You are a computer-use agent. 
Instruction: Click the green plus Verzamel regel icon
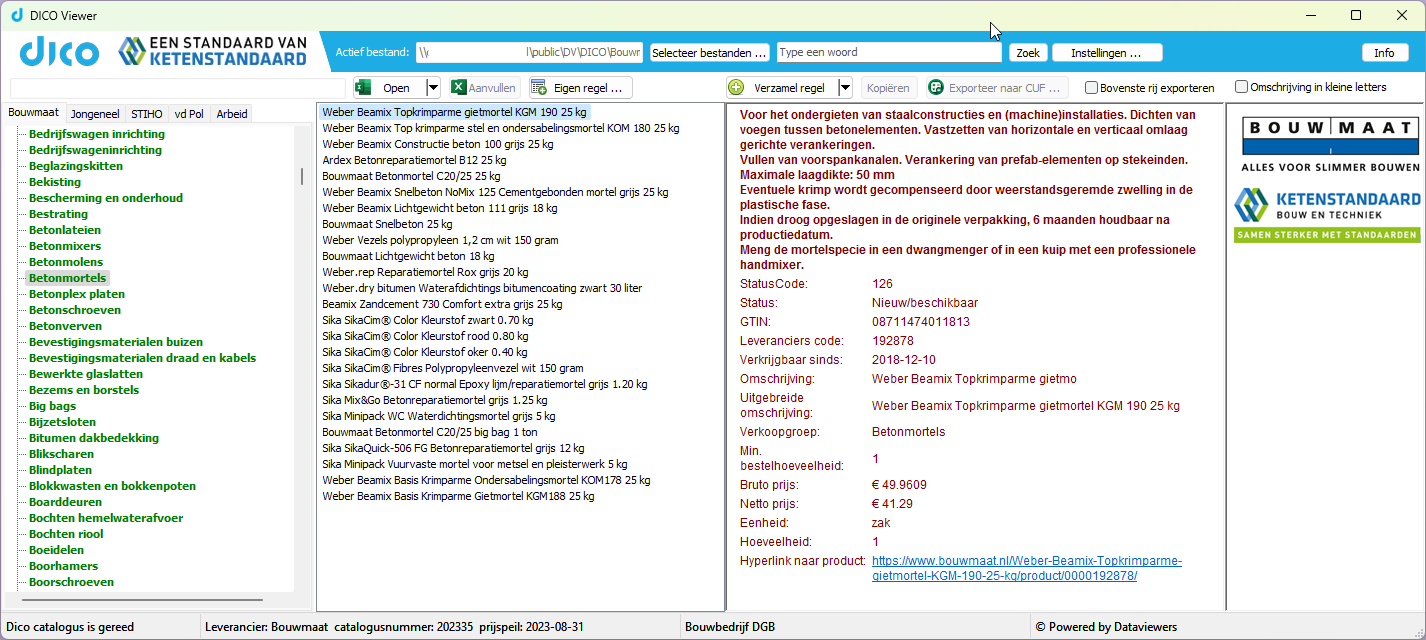tap(736, 88)
